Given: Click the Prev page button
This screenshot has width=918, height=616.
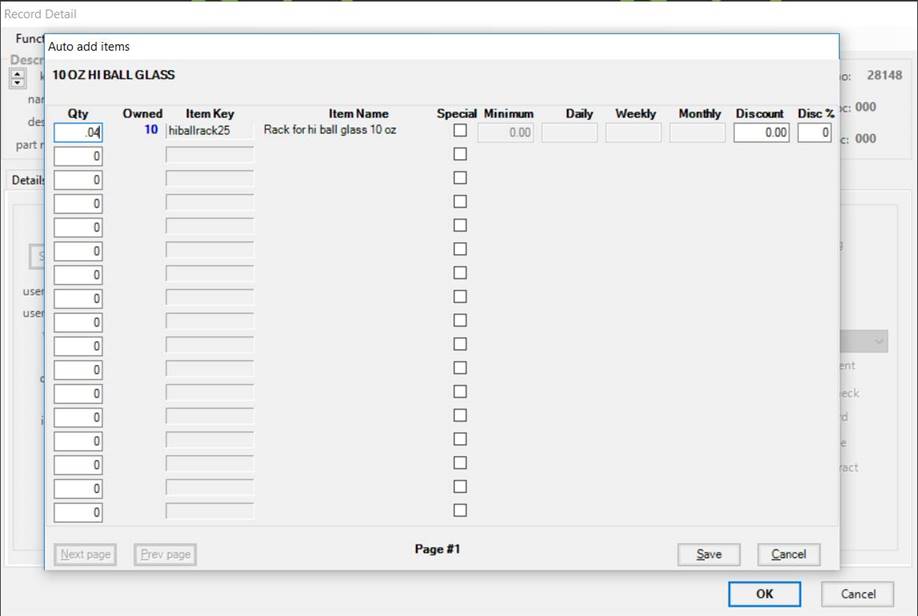Looking at the screenshot, I should 165,554.
